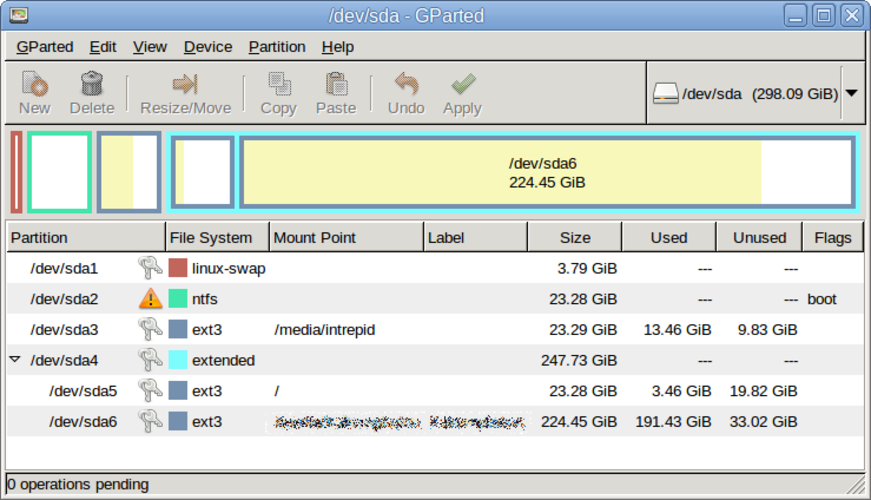871x500 pixels.
Task: Click the GParted window menu icon in title bar
Action: [19, 15]
